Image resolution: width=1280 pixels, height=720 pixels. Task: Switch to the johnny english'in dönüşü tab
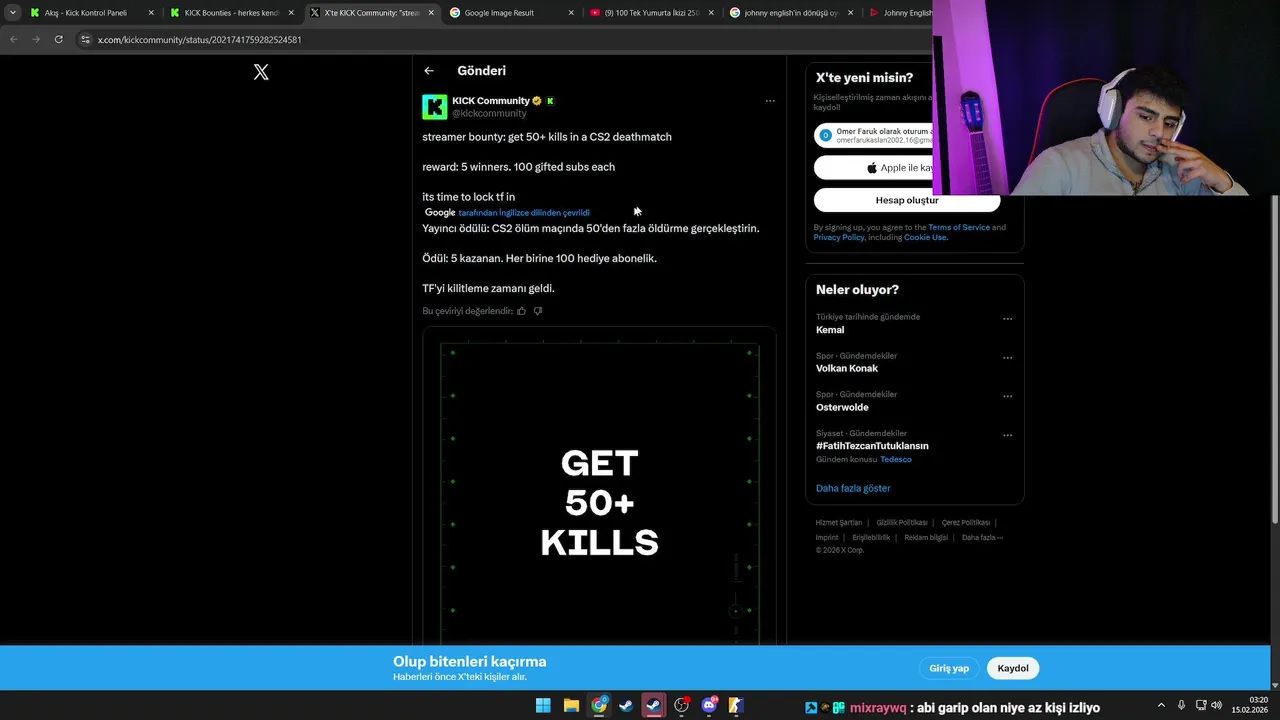coord(791,13)
